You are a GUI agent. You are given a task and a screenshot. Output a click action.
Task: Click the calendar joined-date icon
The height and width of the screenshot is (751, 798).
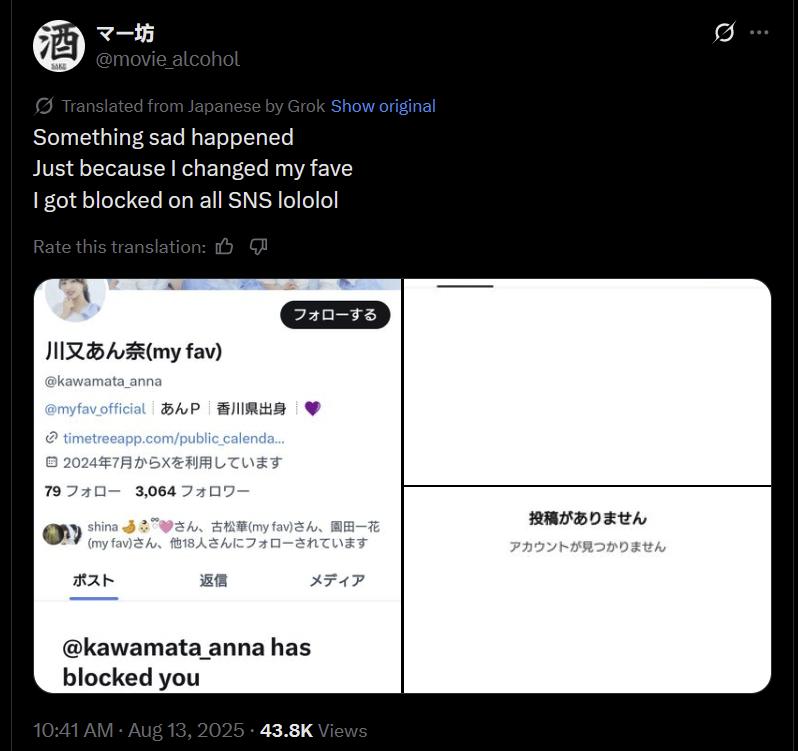click(x=51, y=462)
